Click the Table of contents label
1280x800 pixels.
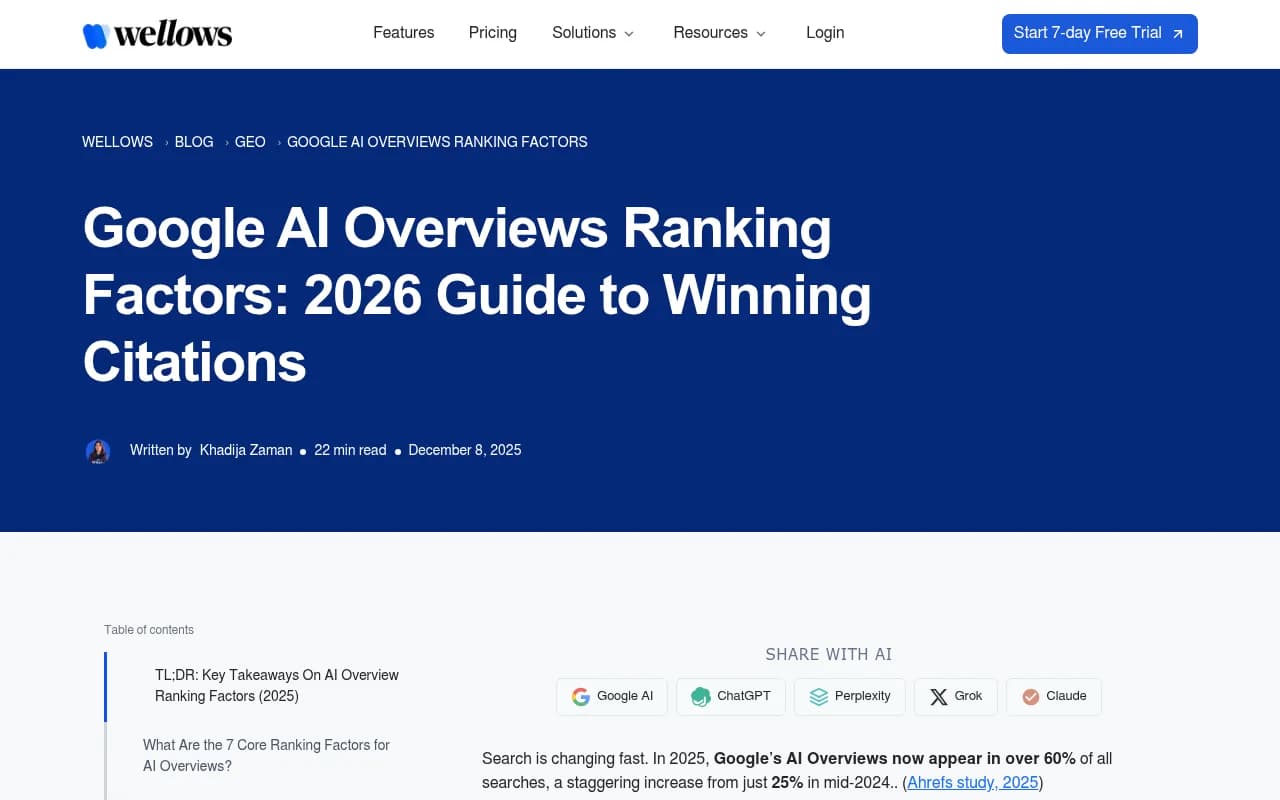[149, 630]
